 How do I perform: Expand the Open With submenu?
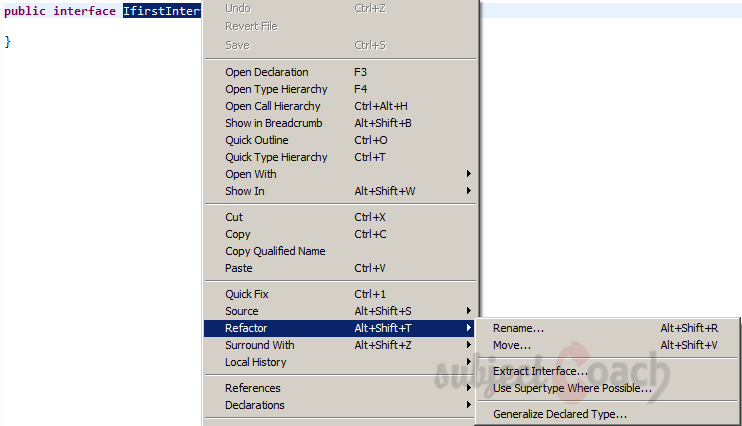[340, 174]
